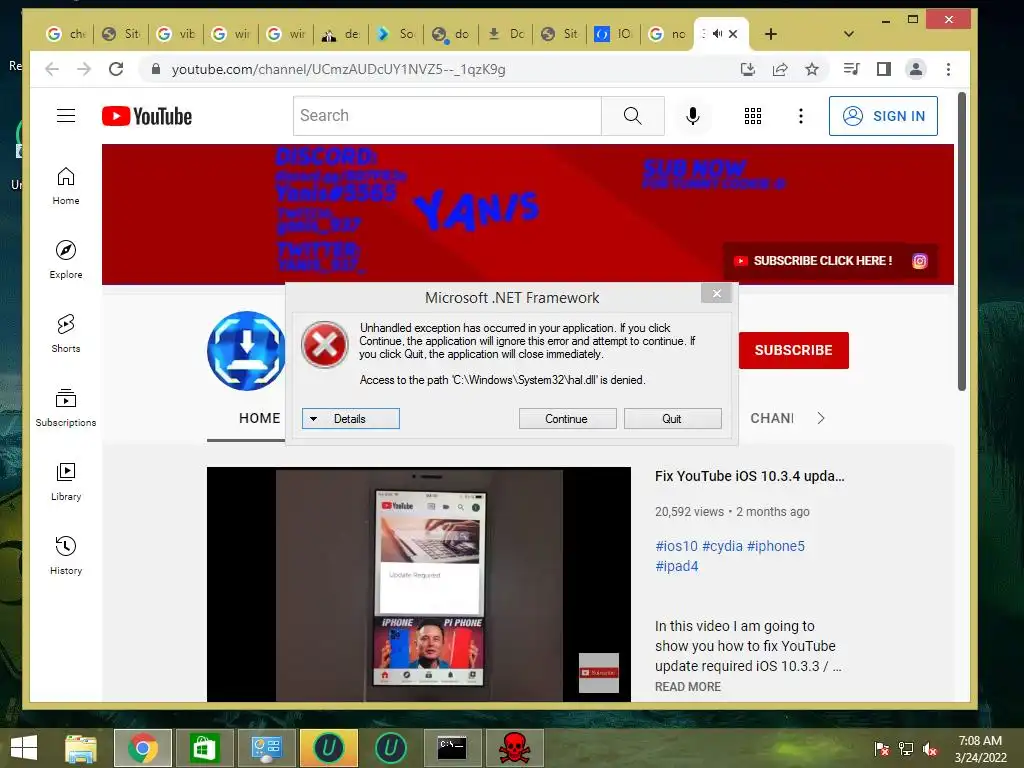Go to the YouTube logo home link
Screen dimensions: 1024x768
(147, 116)
